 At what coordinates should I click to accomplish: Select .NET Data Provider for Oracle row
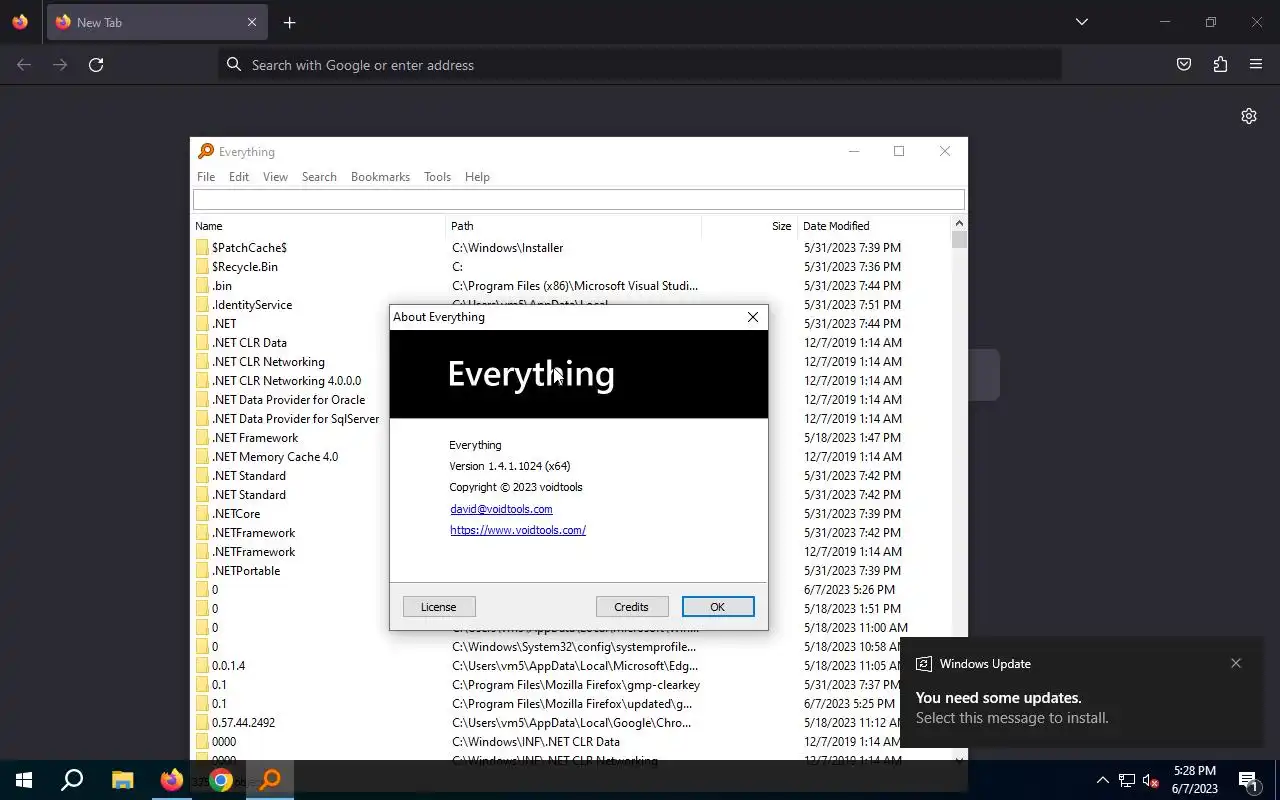coord(288,400)
